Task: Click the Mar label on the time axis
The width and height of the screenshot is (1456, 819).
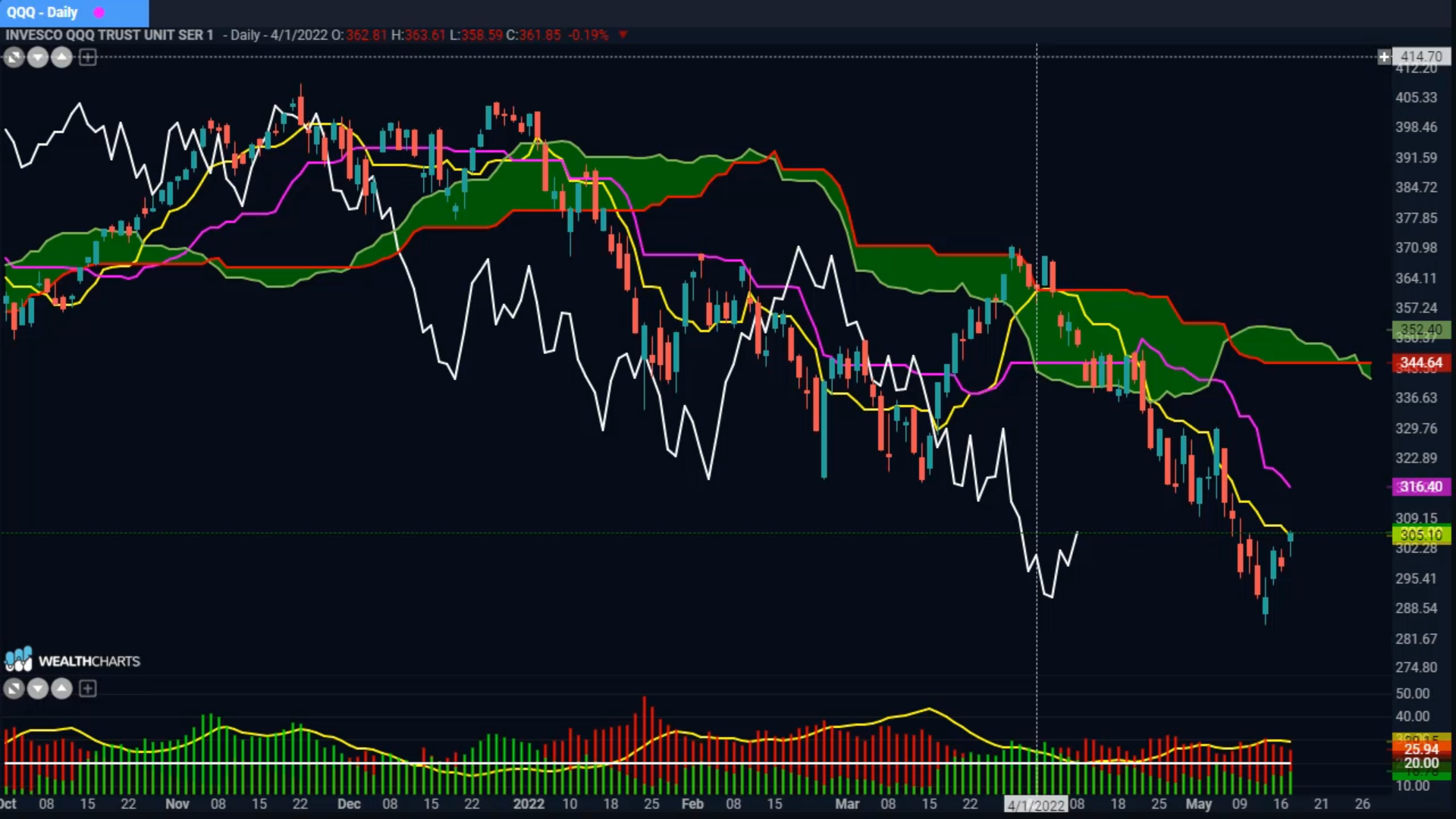Action: 847,804
